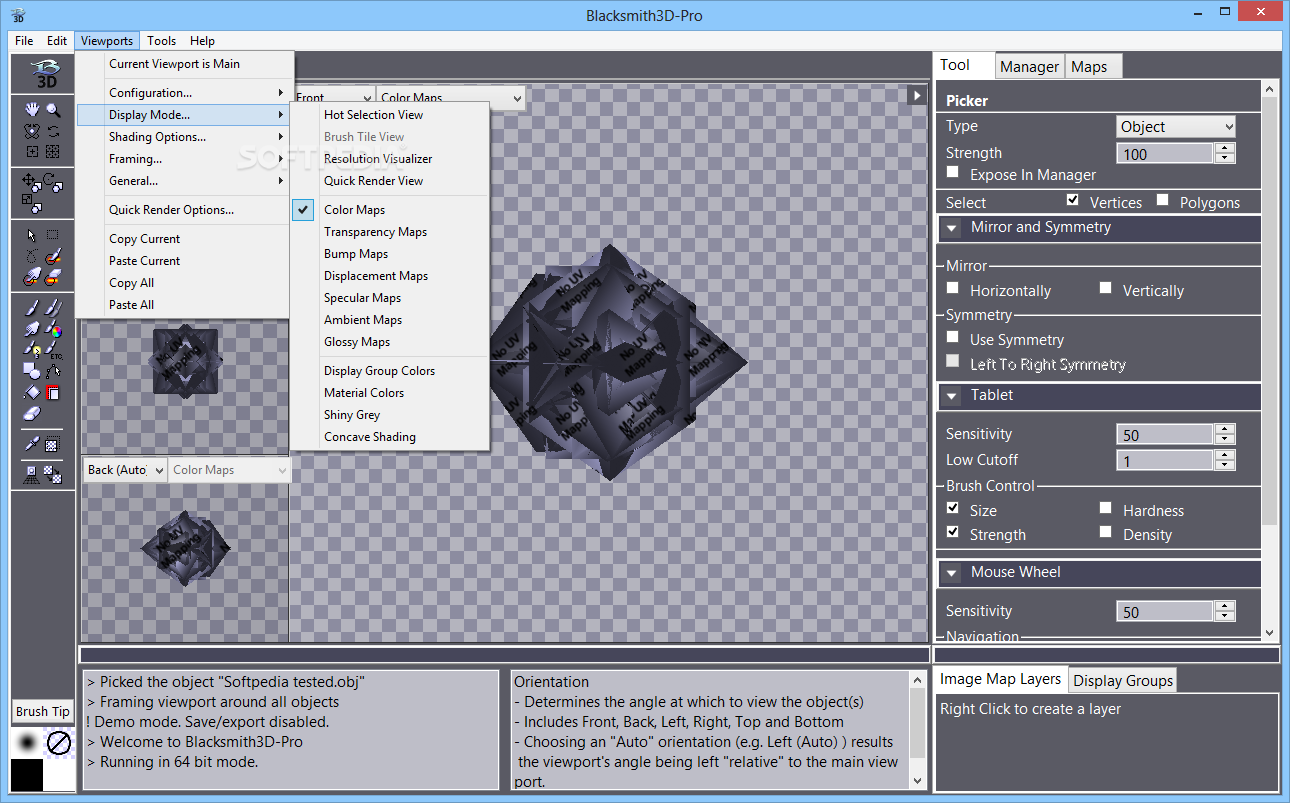This screenshot has width=1290, height=803.
Task: Select the rotate object tool with curved arrow
Action: [x=53, y=182]
